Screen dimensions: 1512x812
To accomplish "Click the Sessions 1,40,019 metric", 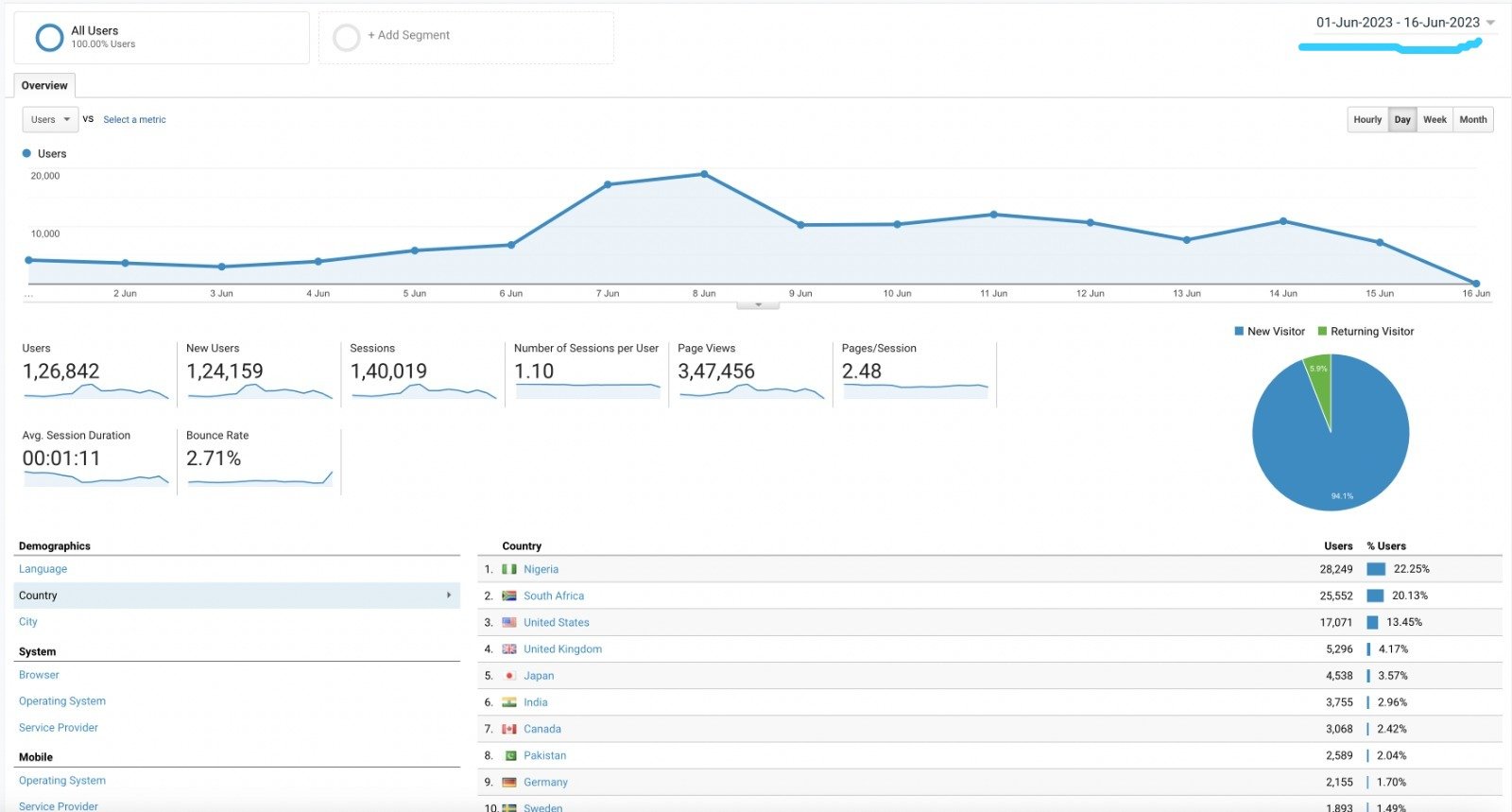I will click(422, 372).
